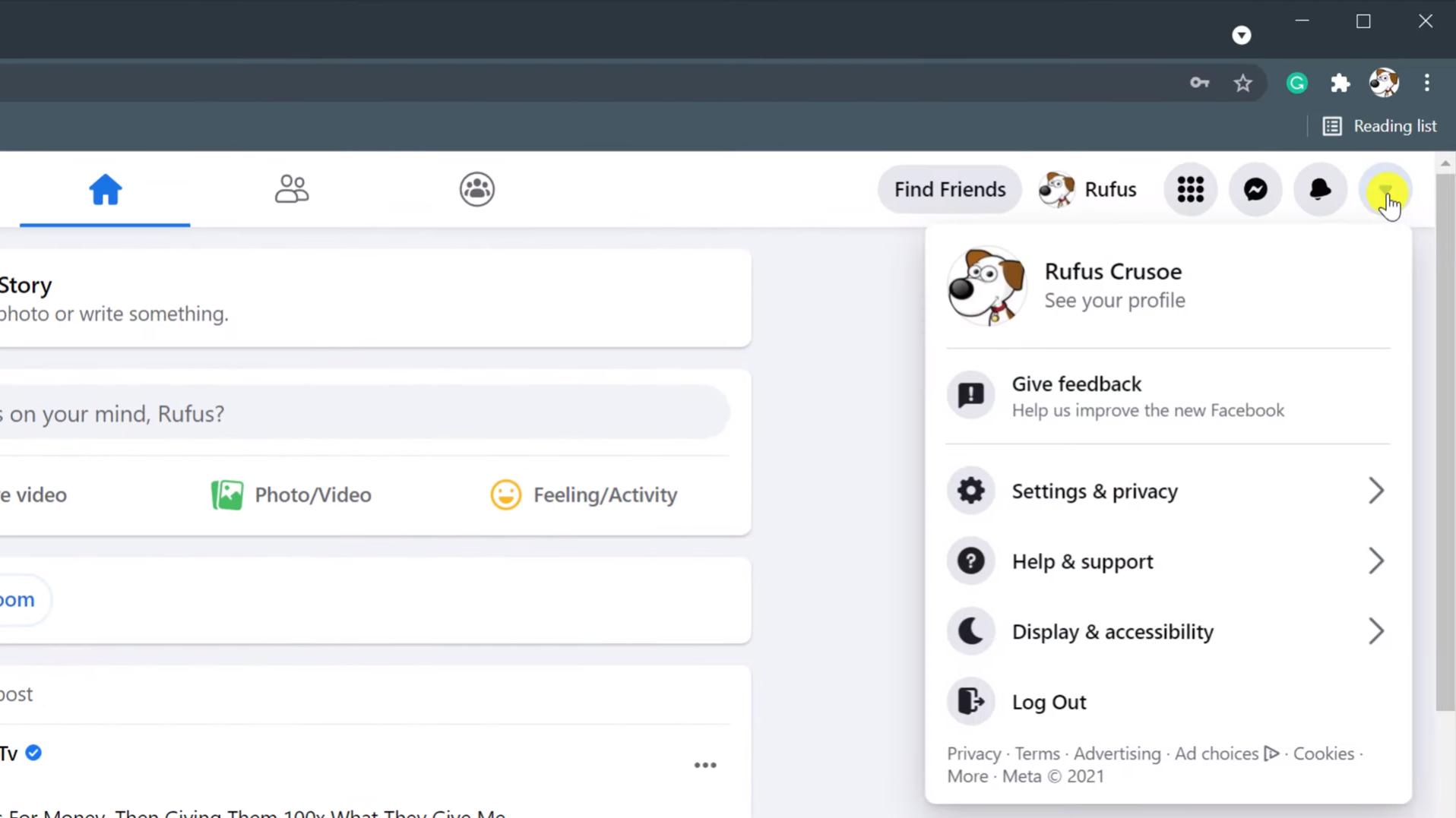Bookmark this page with the star icon
This screenshot has height=818, width=1456.
[x=1242, y=83]
